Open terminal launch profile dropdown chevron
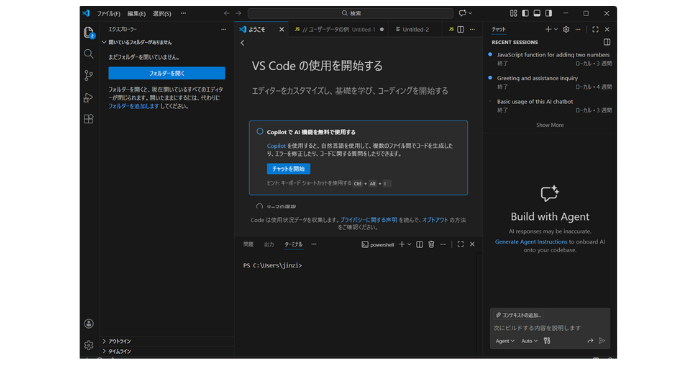Screen dimensions: 698x365 [409, 244]
